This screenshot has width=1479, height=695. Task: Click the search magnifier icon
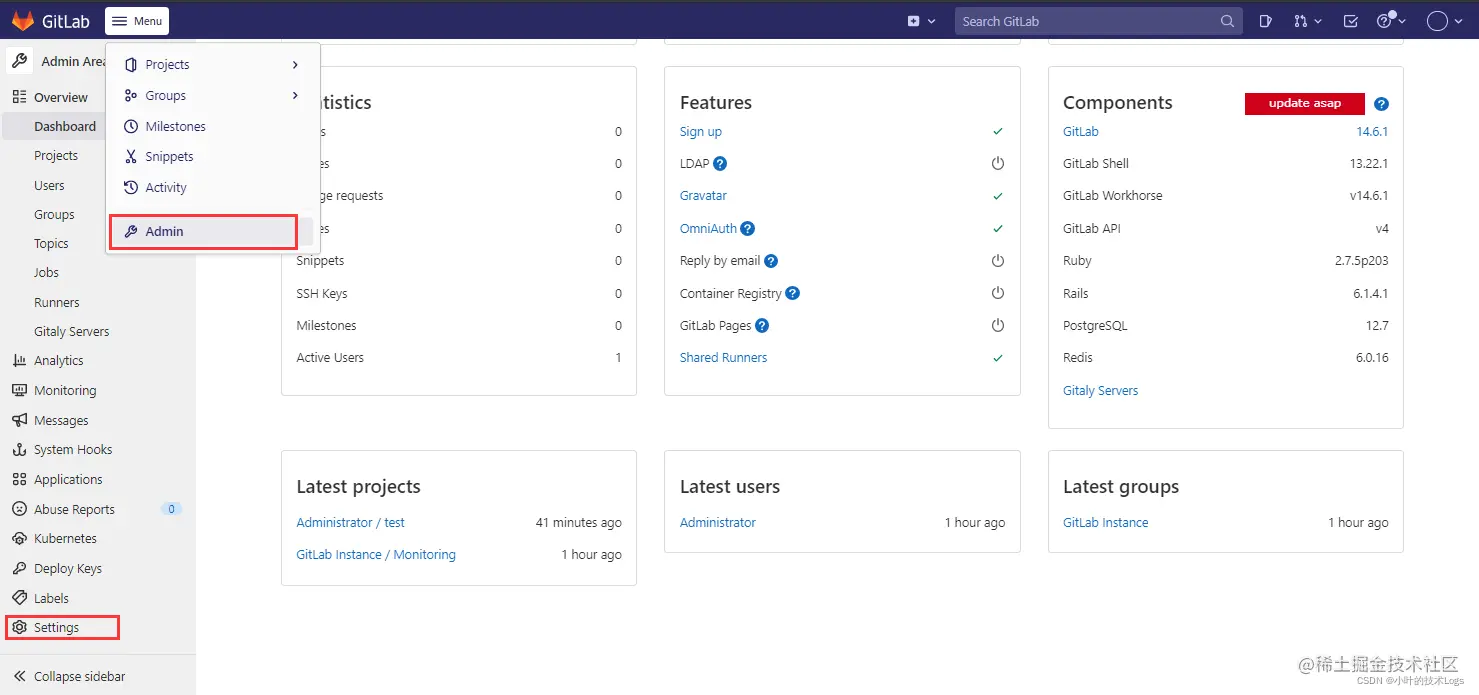(x=1227, y=21)
